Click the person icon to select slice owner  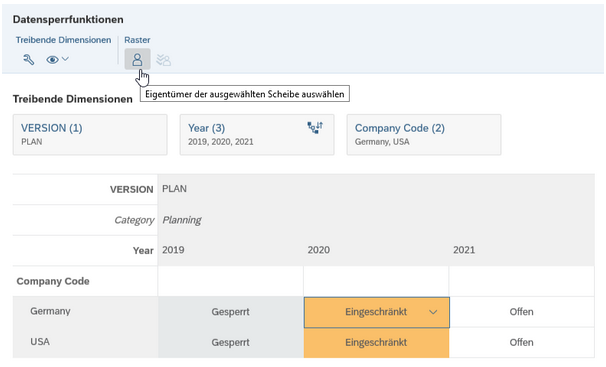tap(137, 59)
